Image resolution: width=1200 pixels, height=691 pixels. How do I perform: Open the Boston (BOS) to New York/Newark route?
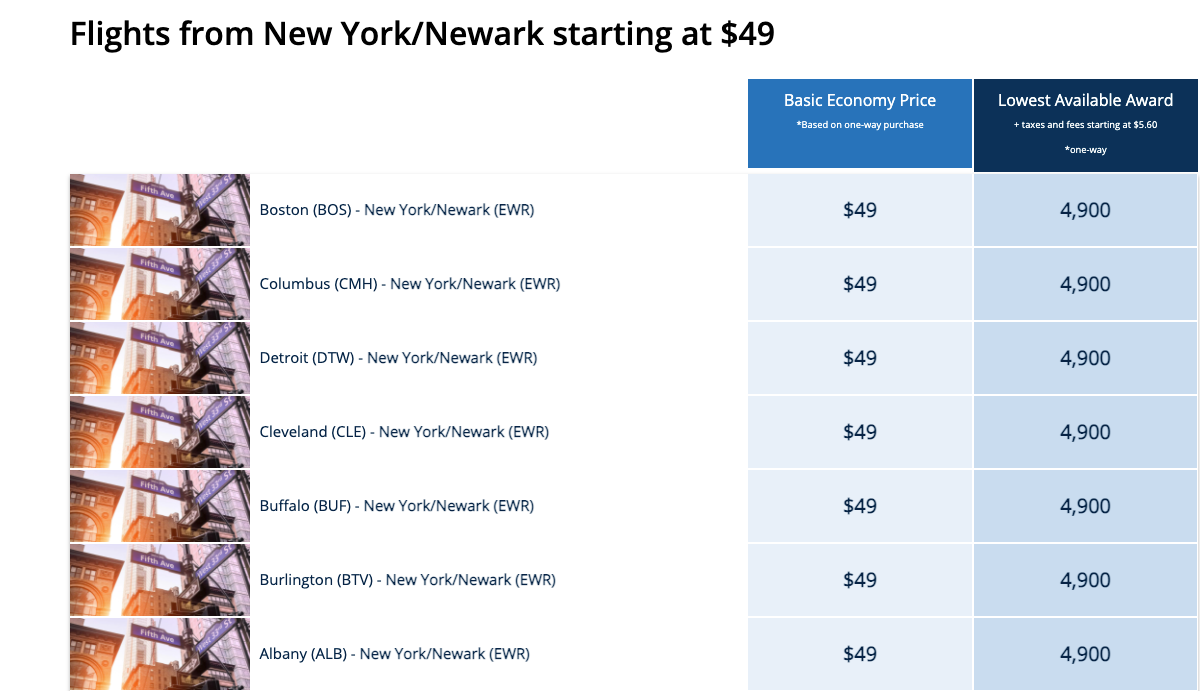396,210
